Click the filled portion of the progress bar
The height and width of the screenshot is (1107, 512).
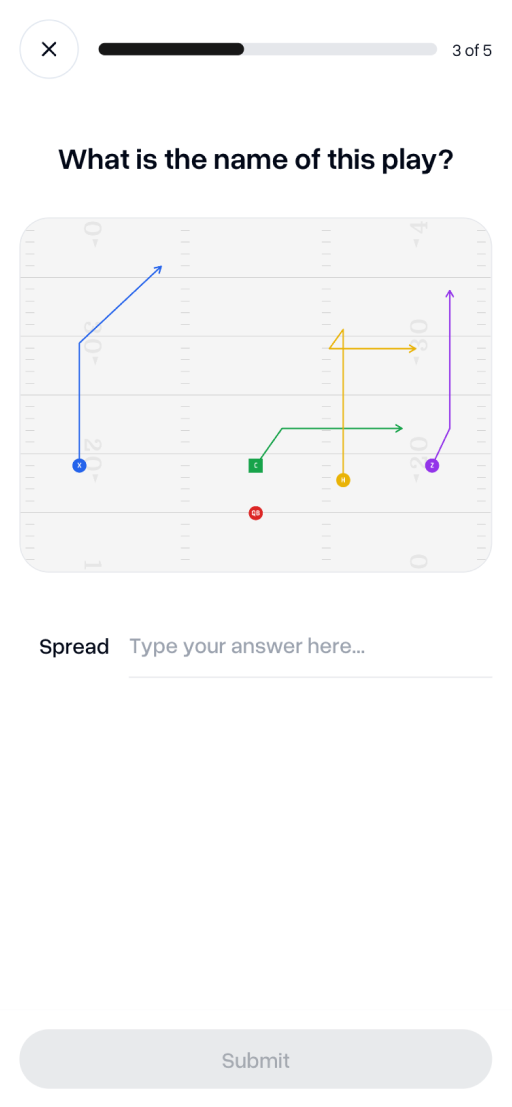(x=172, y=49)
